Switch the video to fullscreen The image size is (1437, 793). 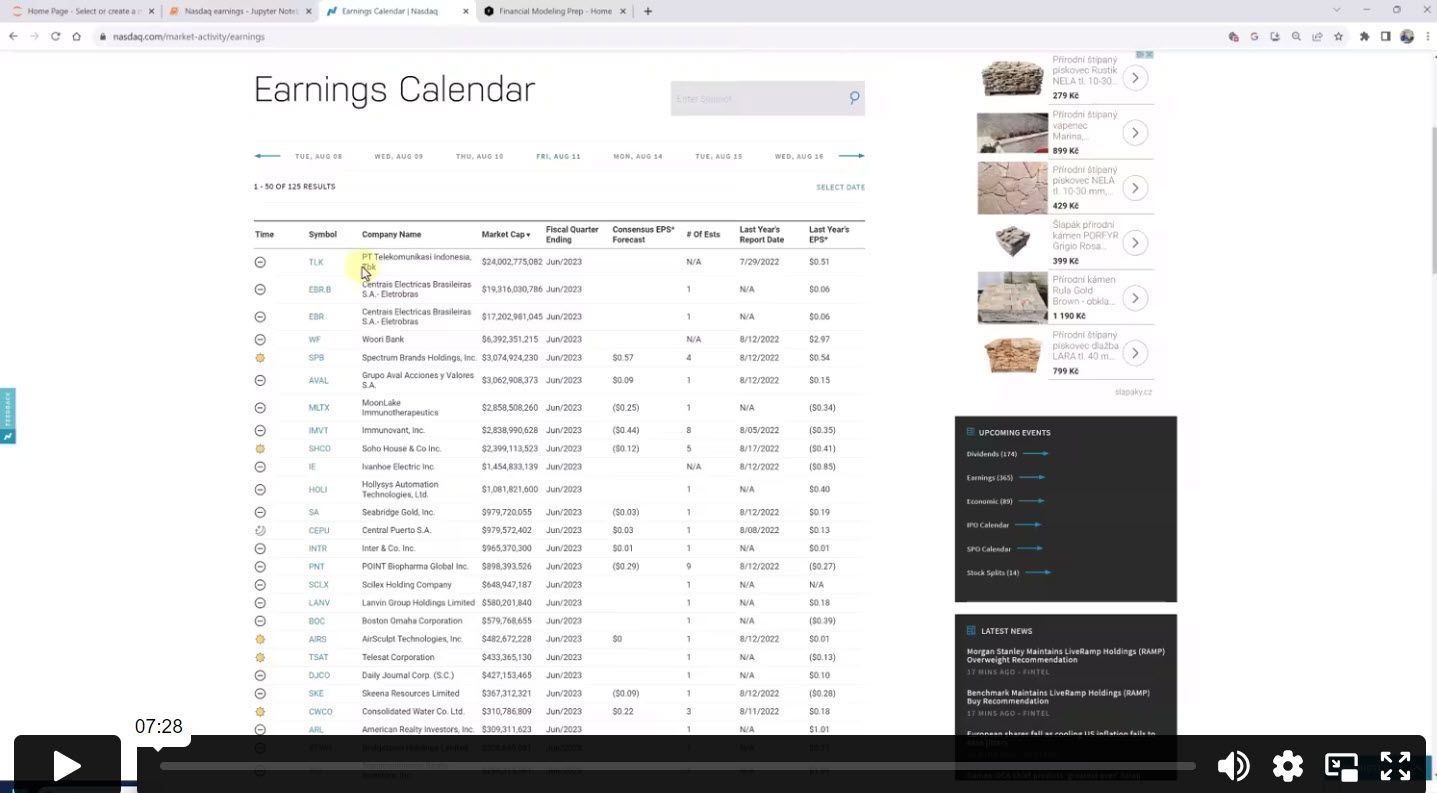tap(1395, 766)
